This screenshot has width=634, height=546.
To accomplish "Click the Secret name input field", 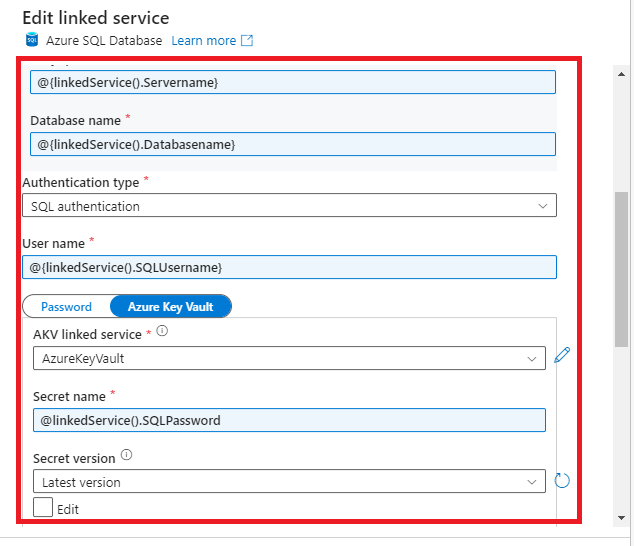I will (290, 420).
